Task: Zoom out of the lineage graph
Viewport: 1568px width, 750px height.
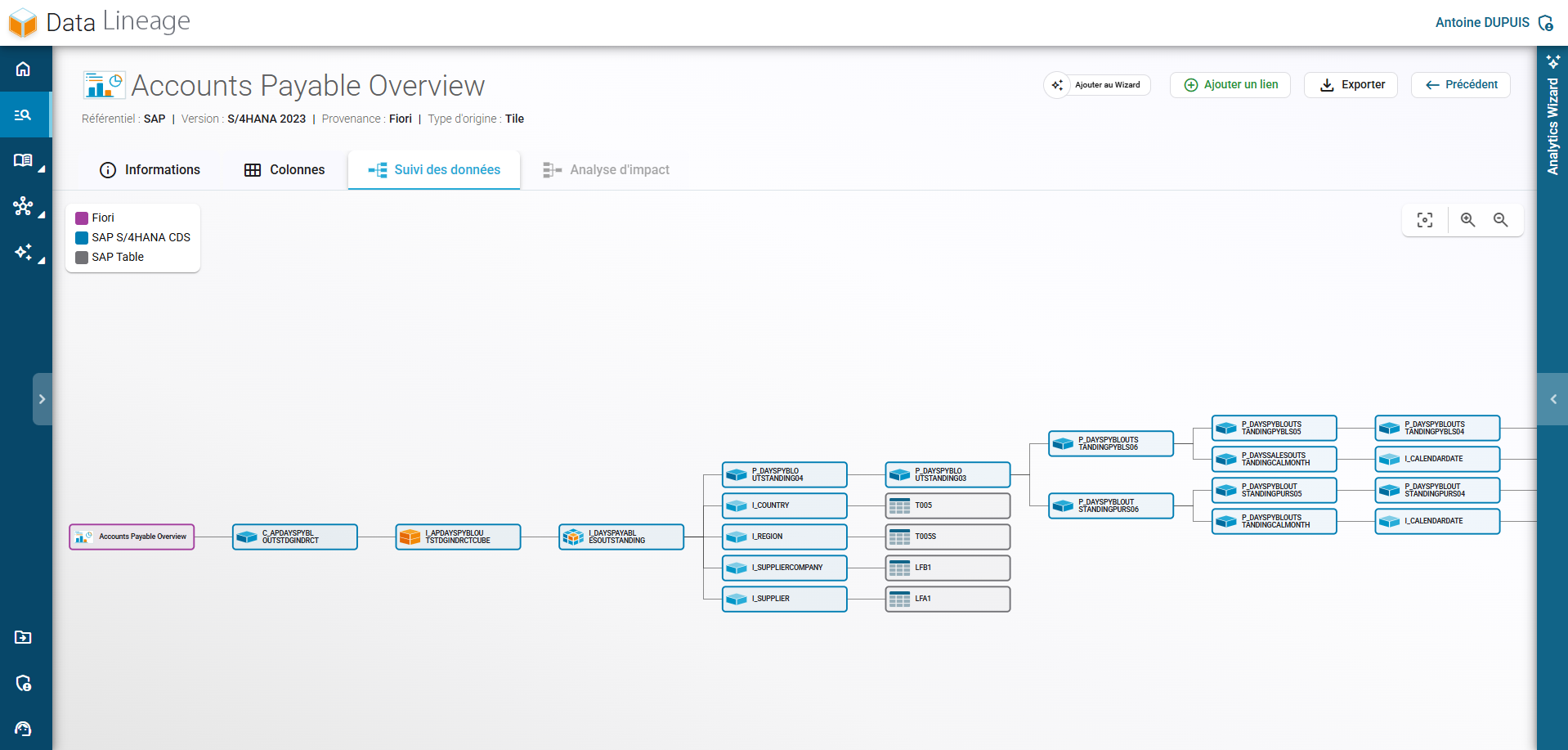Action: (x=1501, y=219)
